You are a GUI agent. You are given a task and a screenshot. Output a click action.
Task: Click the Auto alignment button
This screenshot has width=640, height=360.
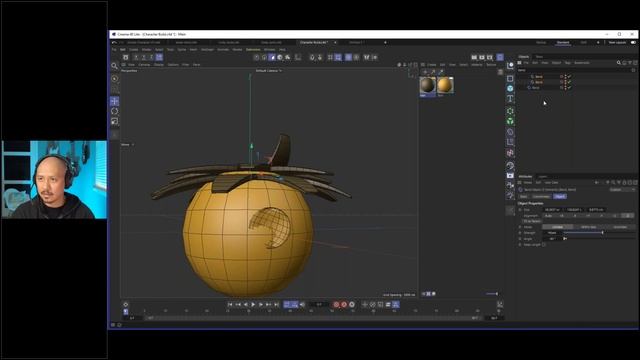pyautogui.click(x=548, y=216)
